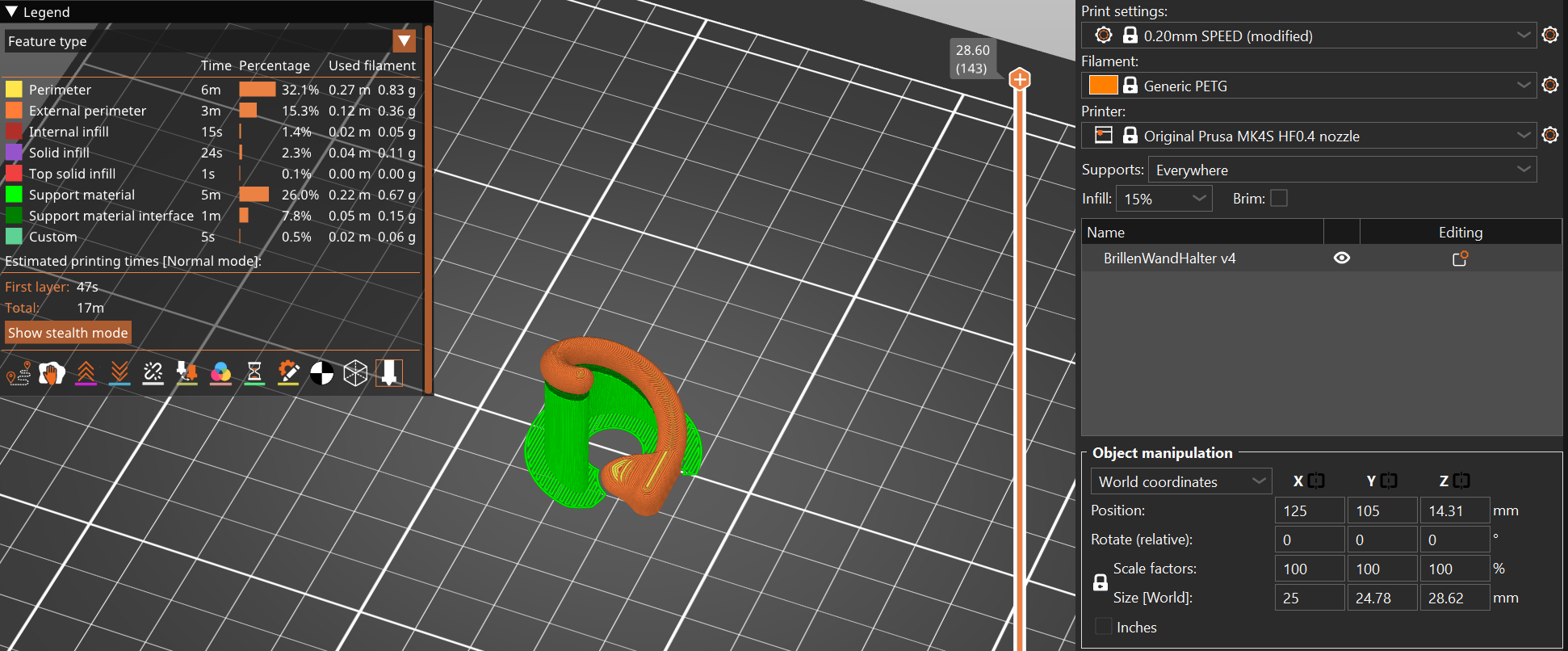Open World coordinates dropdown
Viewport: 1568px width, 651px height.
coord(1181,481)
